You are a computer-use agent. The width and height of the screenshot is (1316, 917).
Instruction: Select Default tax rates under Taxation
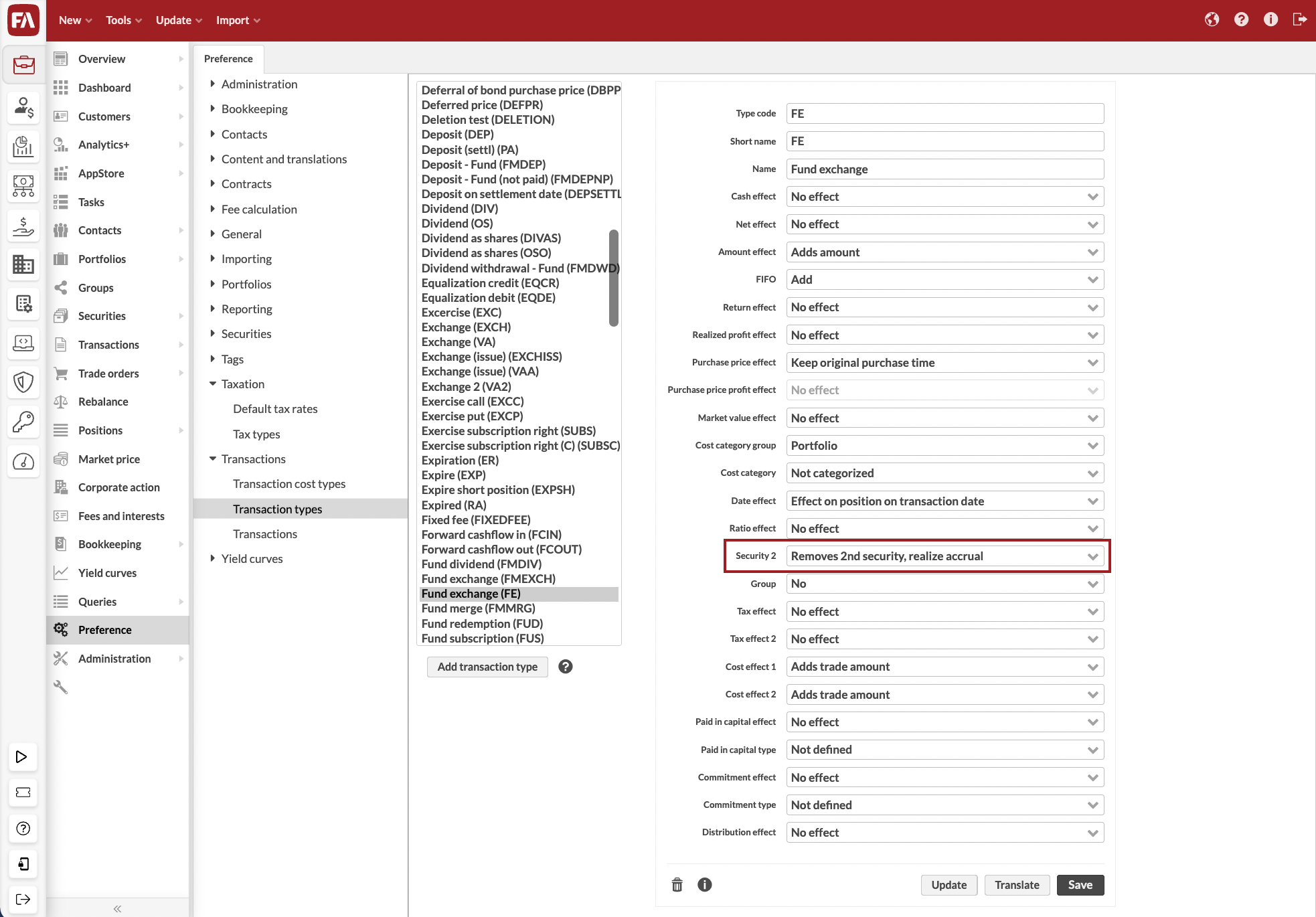click(276, 409)
